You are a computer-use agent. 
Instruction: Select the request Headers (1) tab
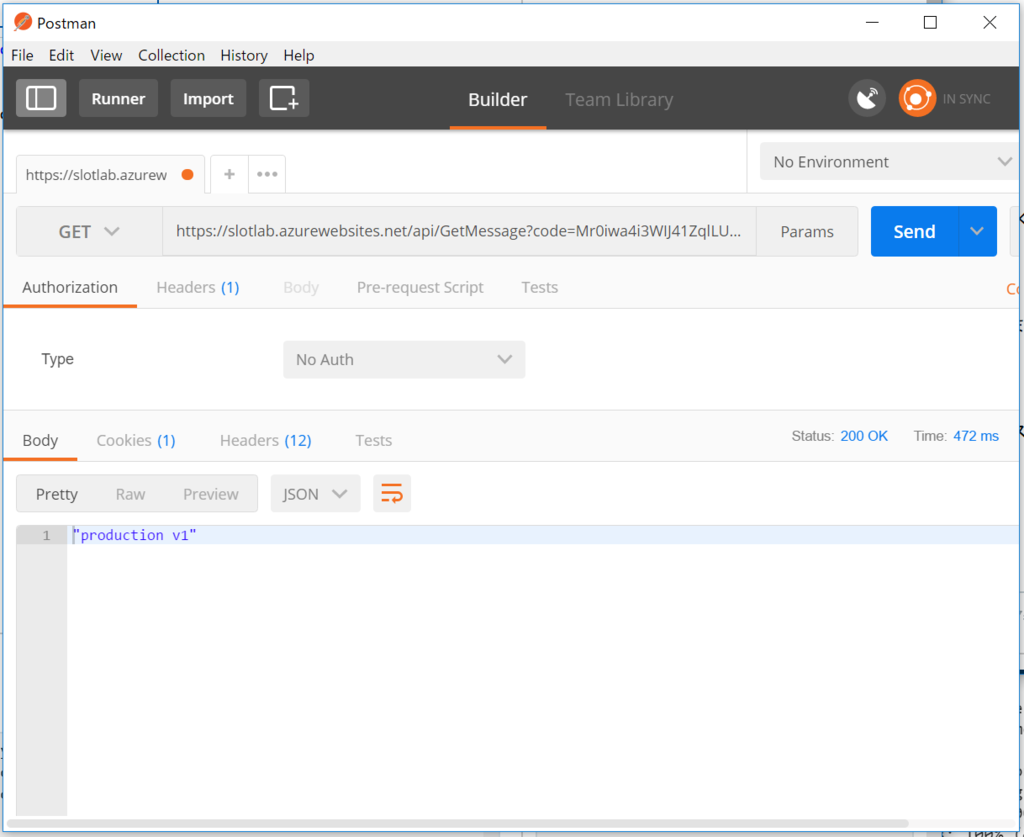[x=198, y=287]
